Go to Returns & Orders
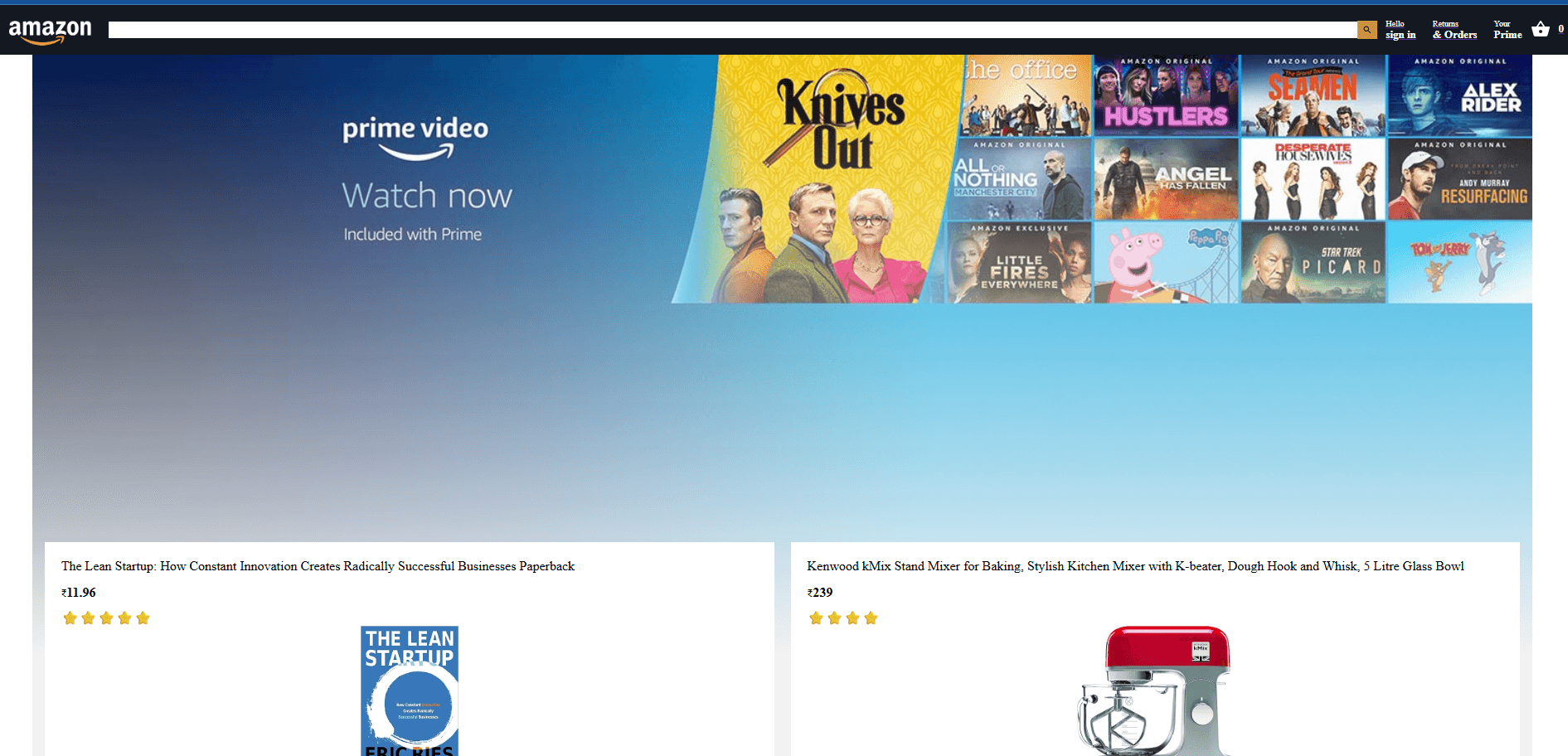 coord(1454,30)
